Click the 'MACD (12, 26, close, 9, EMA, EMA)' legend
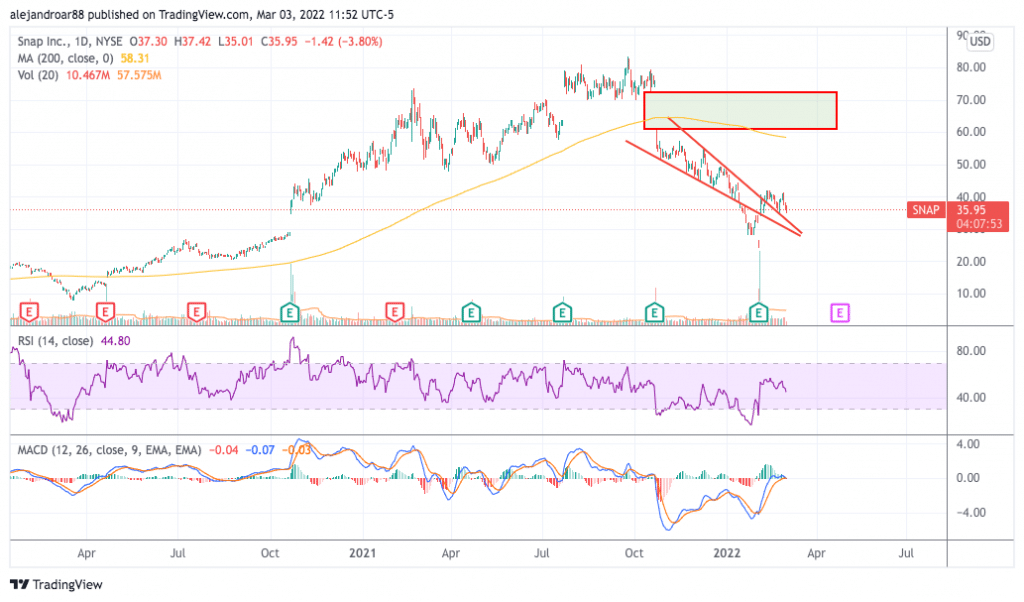This screenshot has height=602, width=1024. point(109,450)
